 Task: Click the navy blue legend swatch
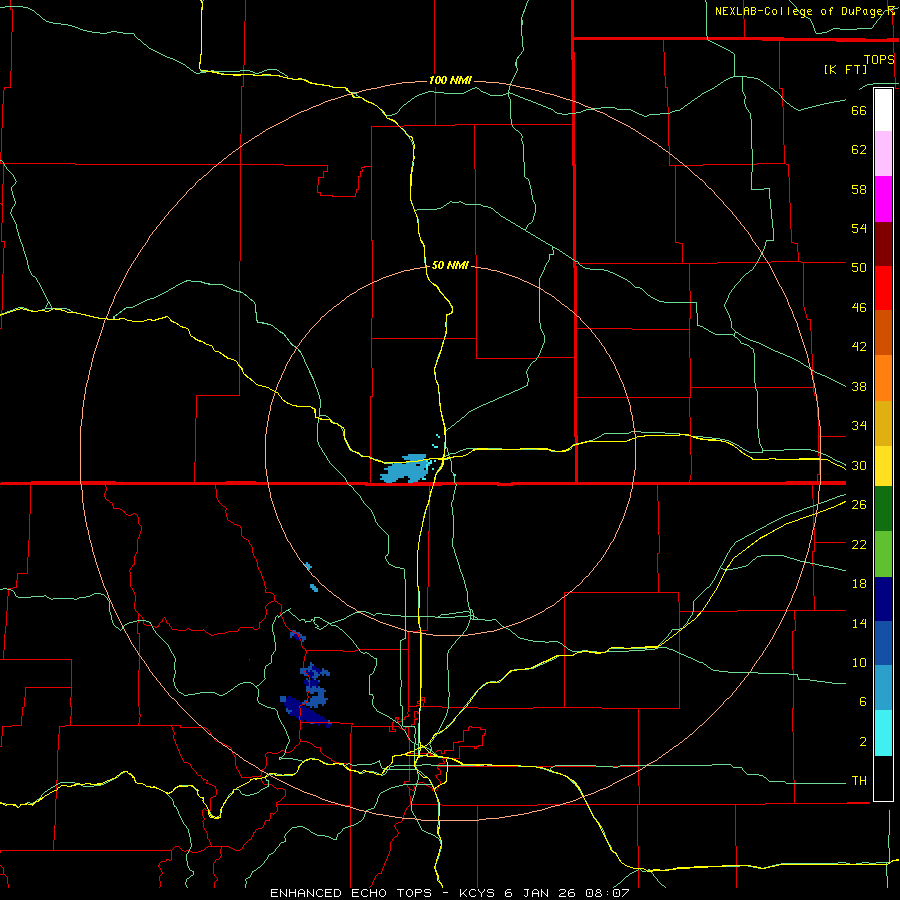tap(883, 599)
